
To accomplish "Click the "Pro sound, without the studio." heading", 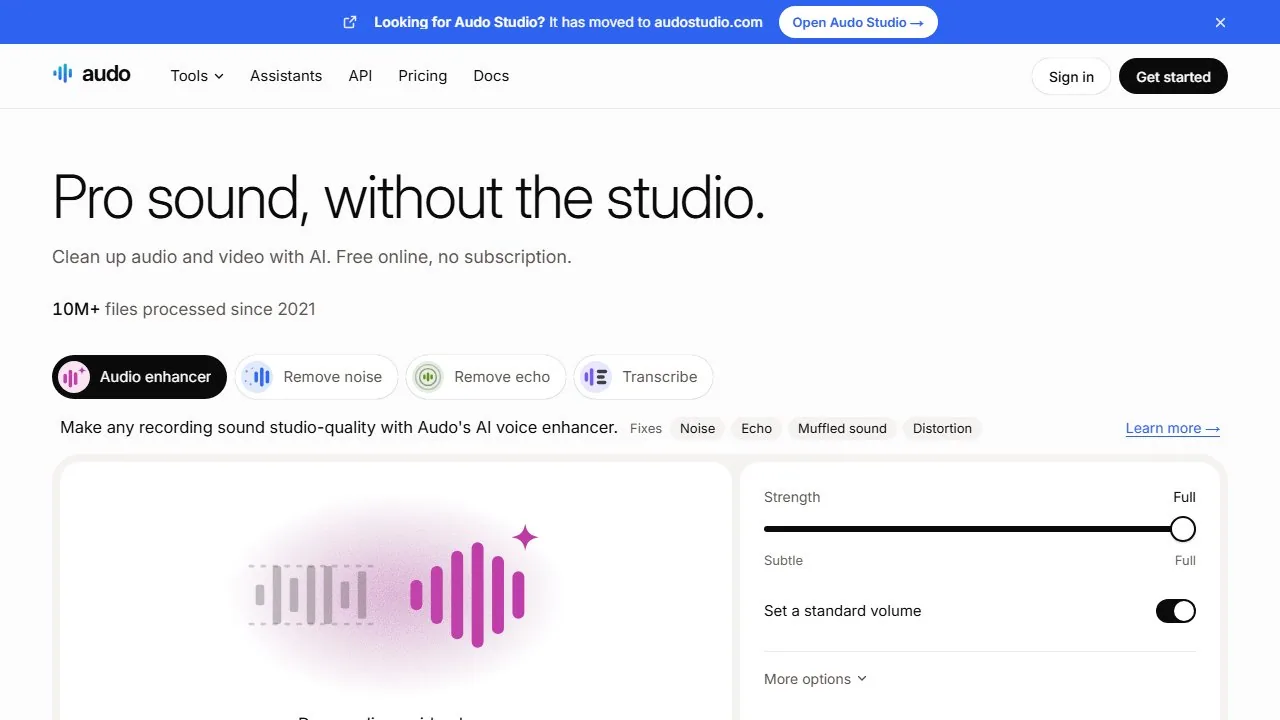I will 408,197.
